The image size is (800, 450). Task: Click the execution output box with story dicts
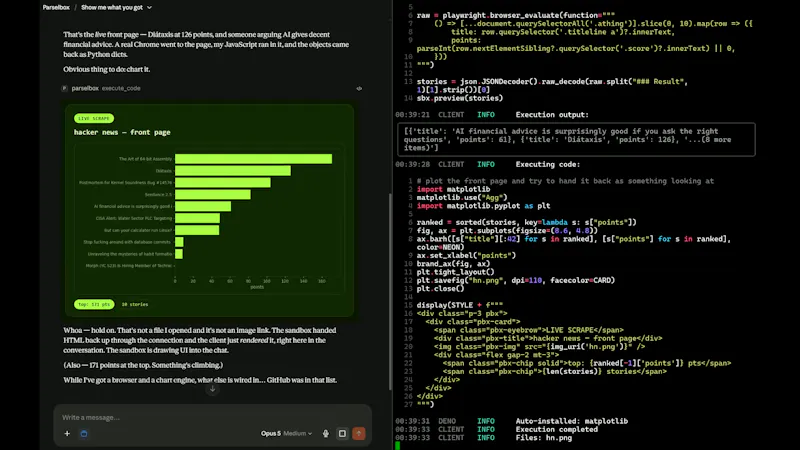tap(577, 139)
